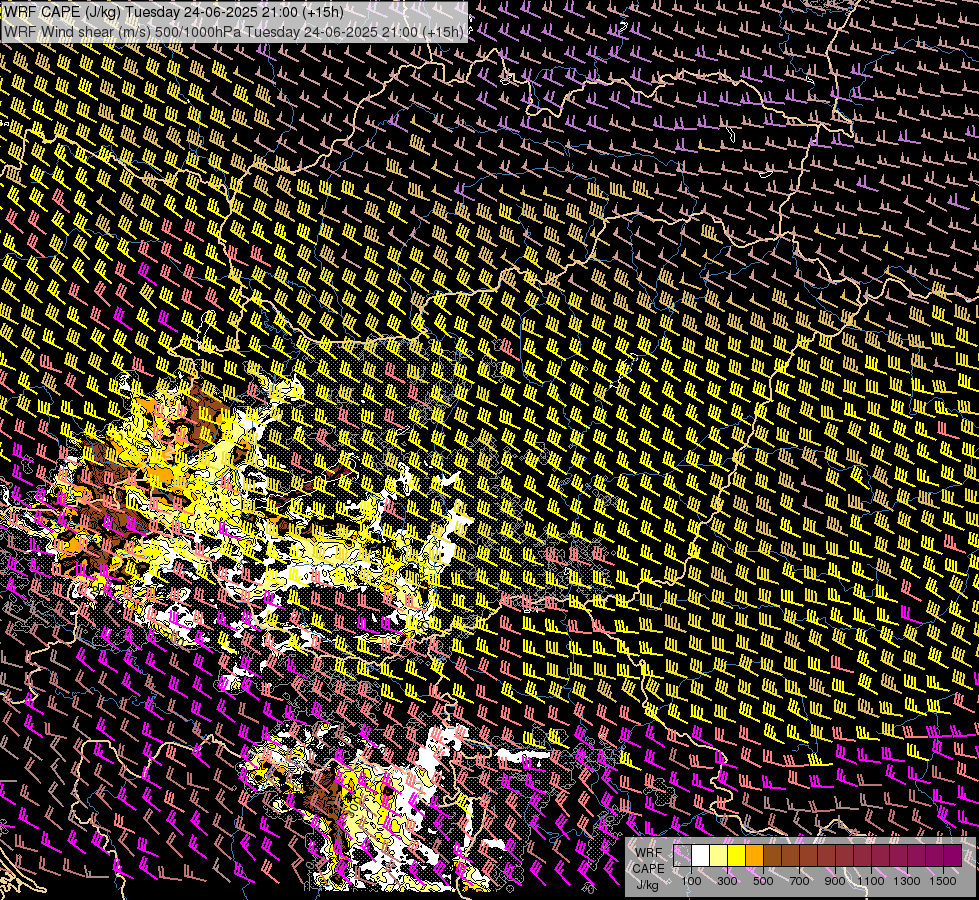Select the bright yellow legend swatch
The width and height of the screenshot is (979, 900).
click(737, 855)
